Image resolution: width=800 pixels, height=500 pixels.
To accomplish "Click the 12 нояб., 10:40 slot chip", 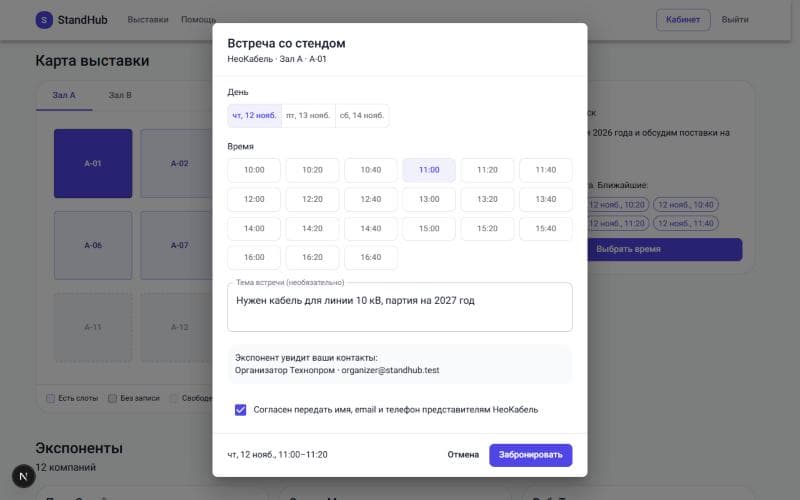I will 686,205.
